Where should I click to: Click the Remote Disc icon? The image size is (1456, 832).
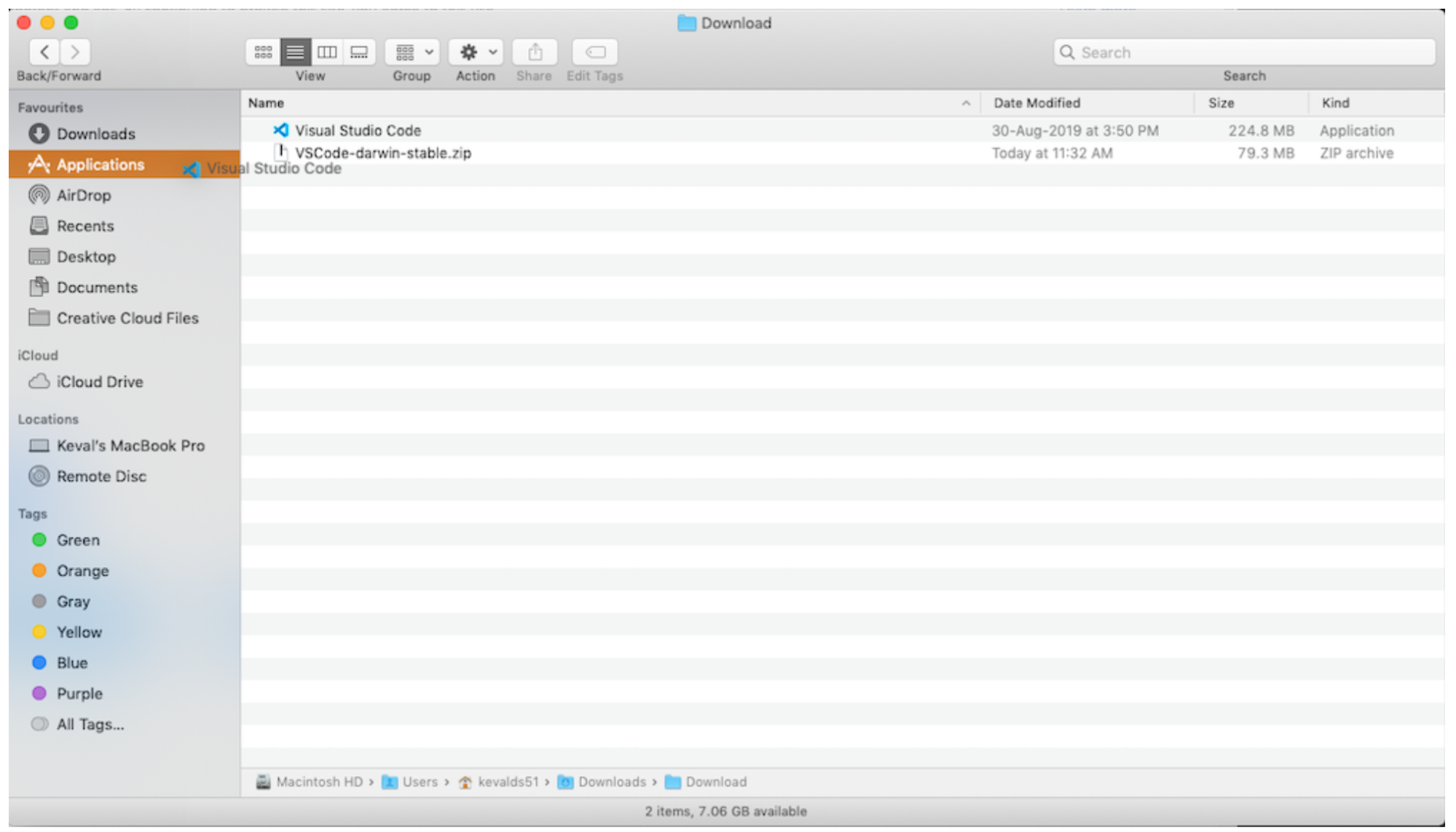pos(39,476)
